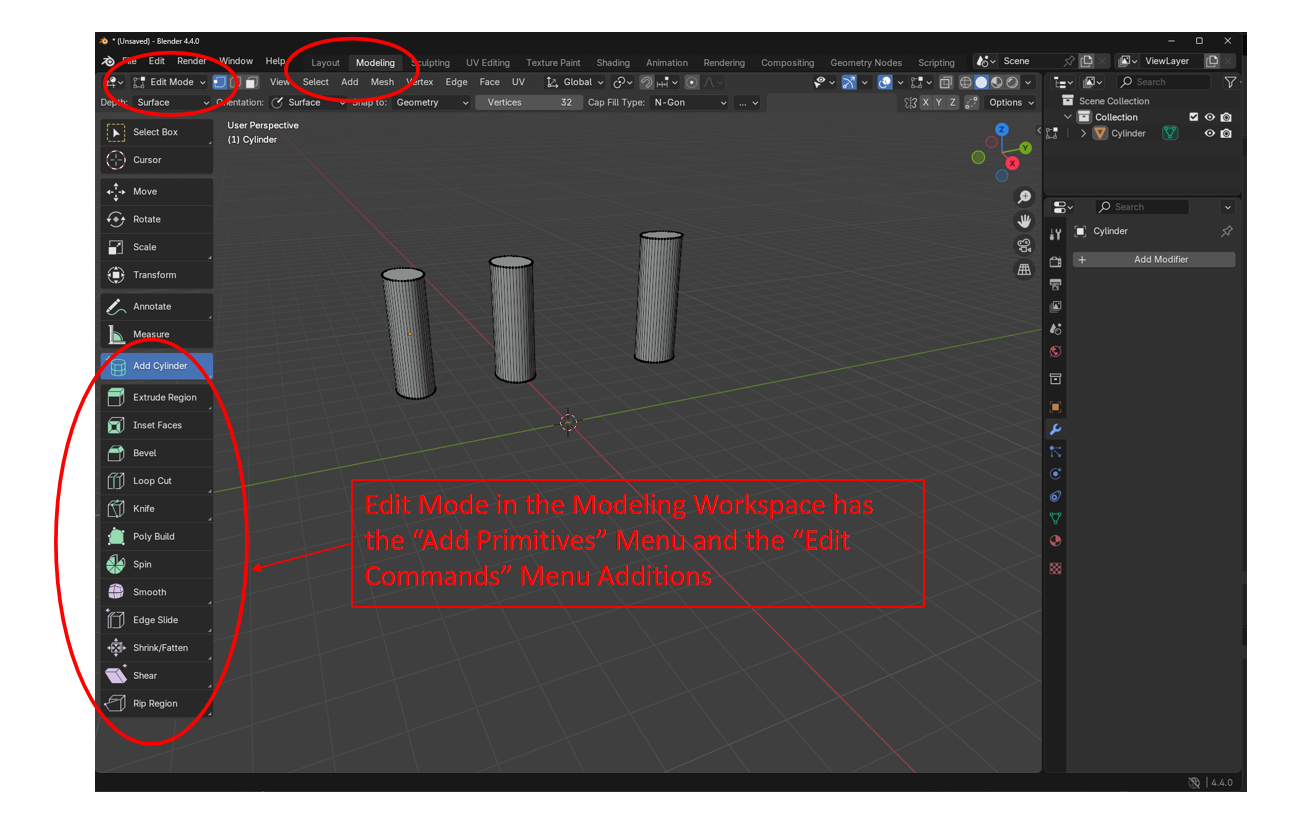Activate the Loop Cut tool
Viewport: 1298px width, 823px height.
tap(157, 481)
